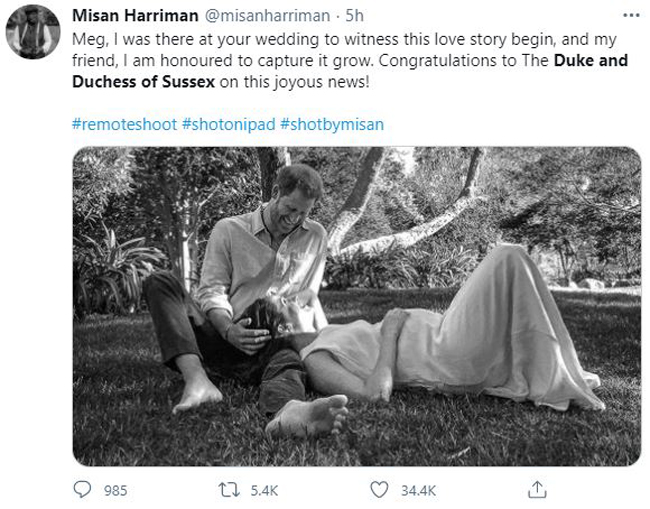
Task: Click the bold Duke and Duchess text
Action: [x=350, y=71]
